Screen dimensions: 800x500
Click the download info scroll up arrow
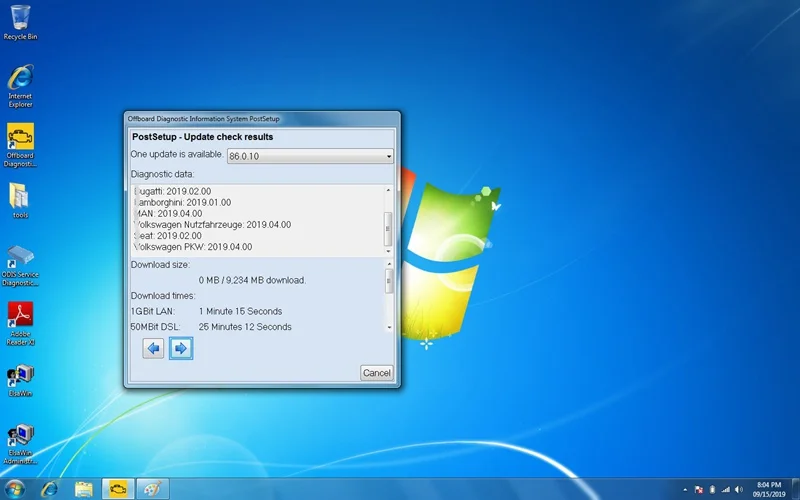[x=389, y=264]
